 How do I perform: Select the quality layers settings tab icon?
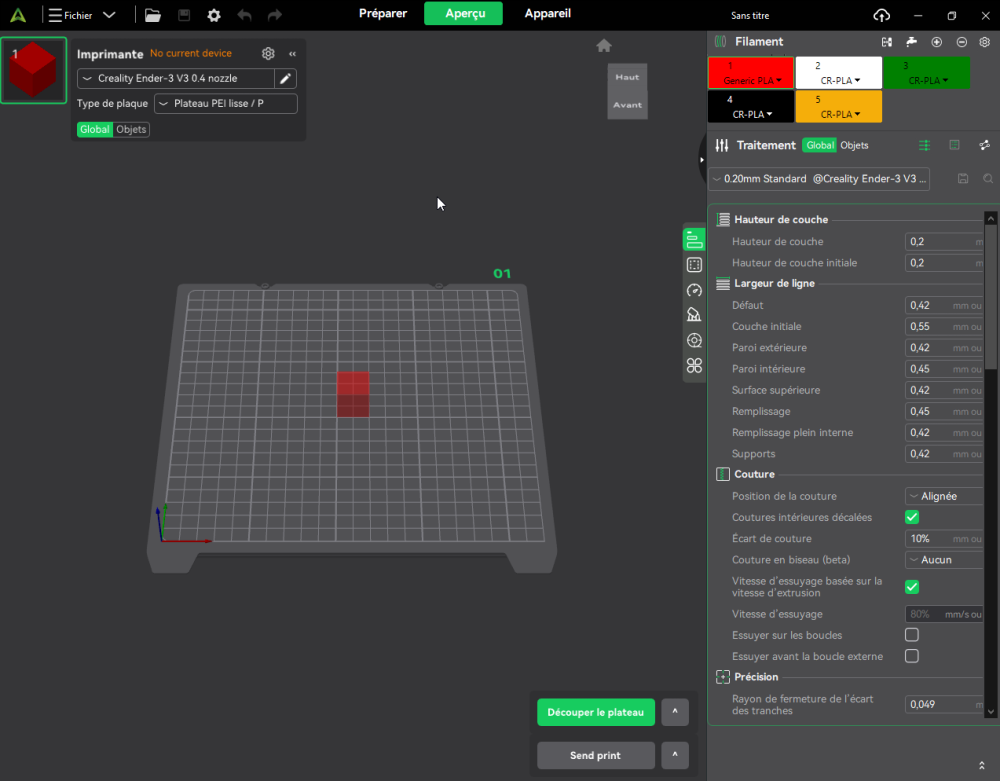click(x=694, y=240)
